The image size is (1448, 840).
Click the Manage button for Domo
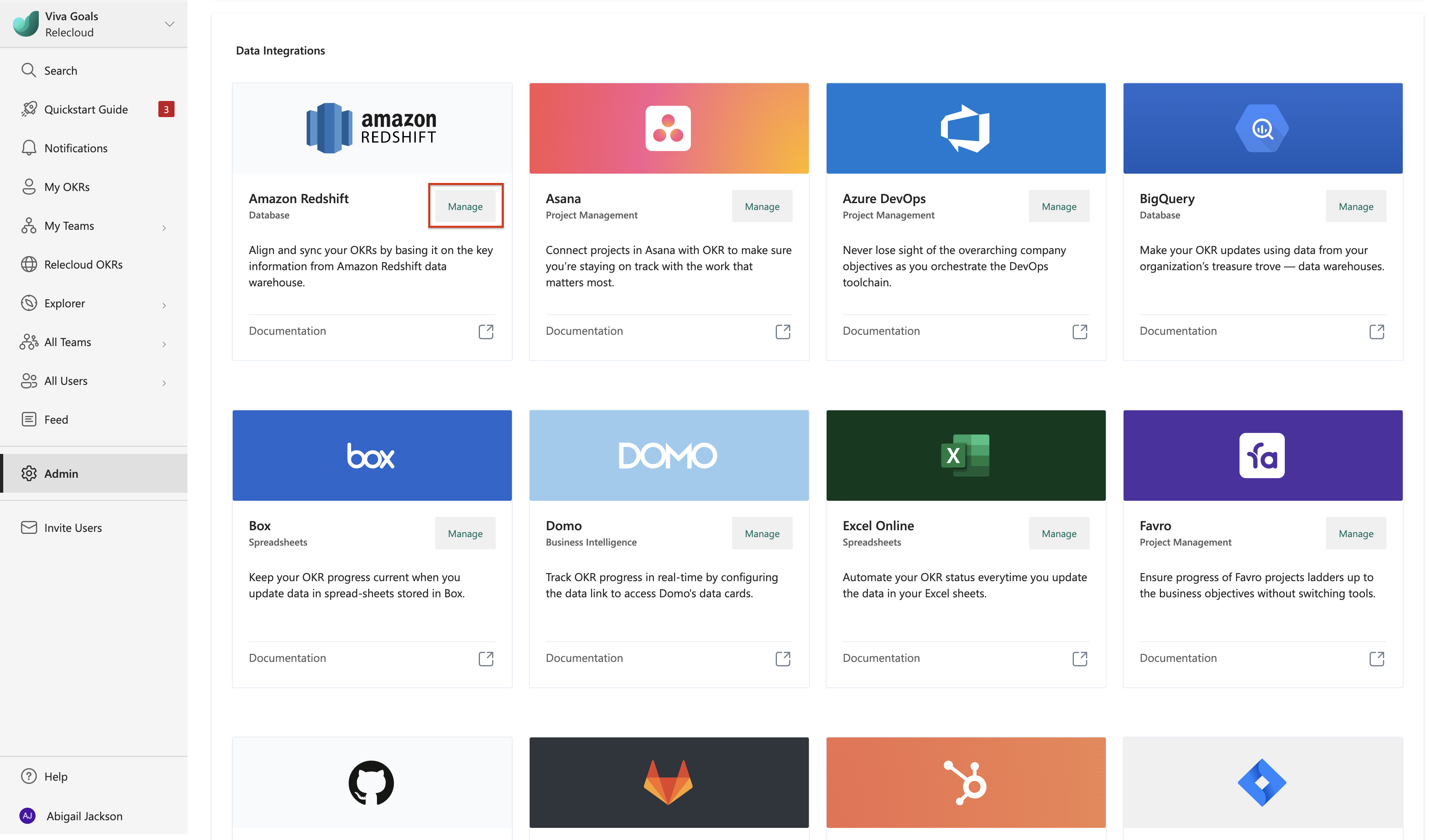tap(761, 533)
